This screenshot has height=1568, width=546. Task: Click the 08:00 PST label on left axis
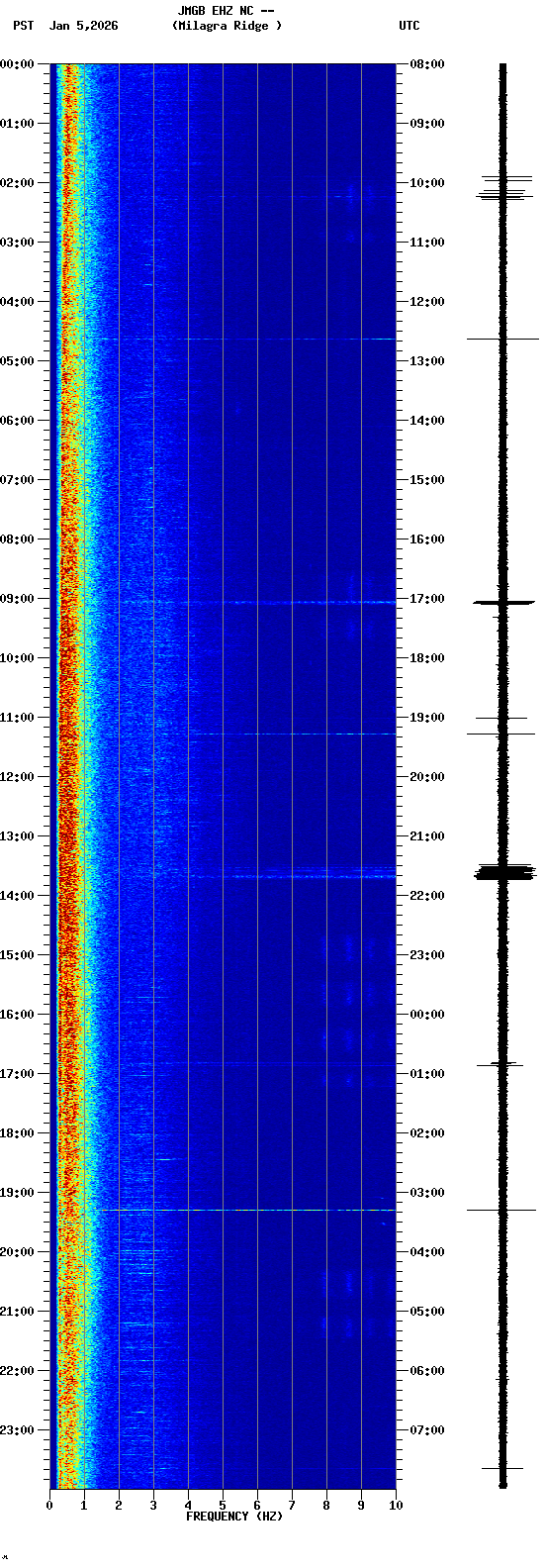tap(18, 539)
